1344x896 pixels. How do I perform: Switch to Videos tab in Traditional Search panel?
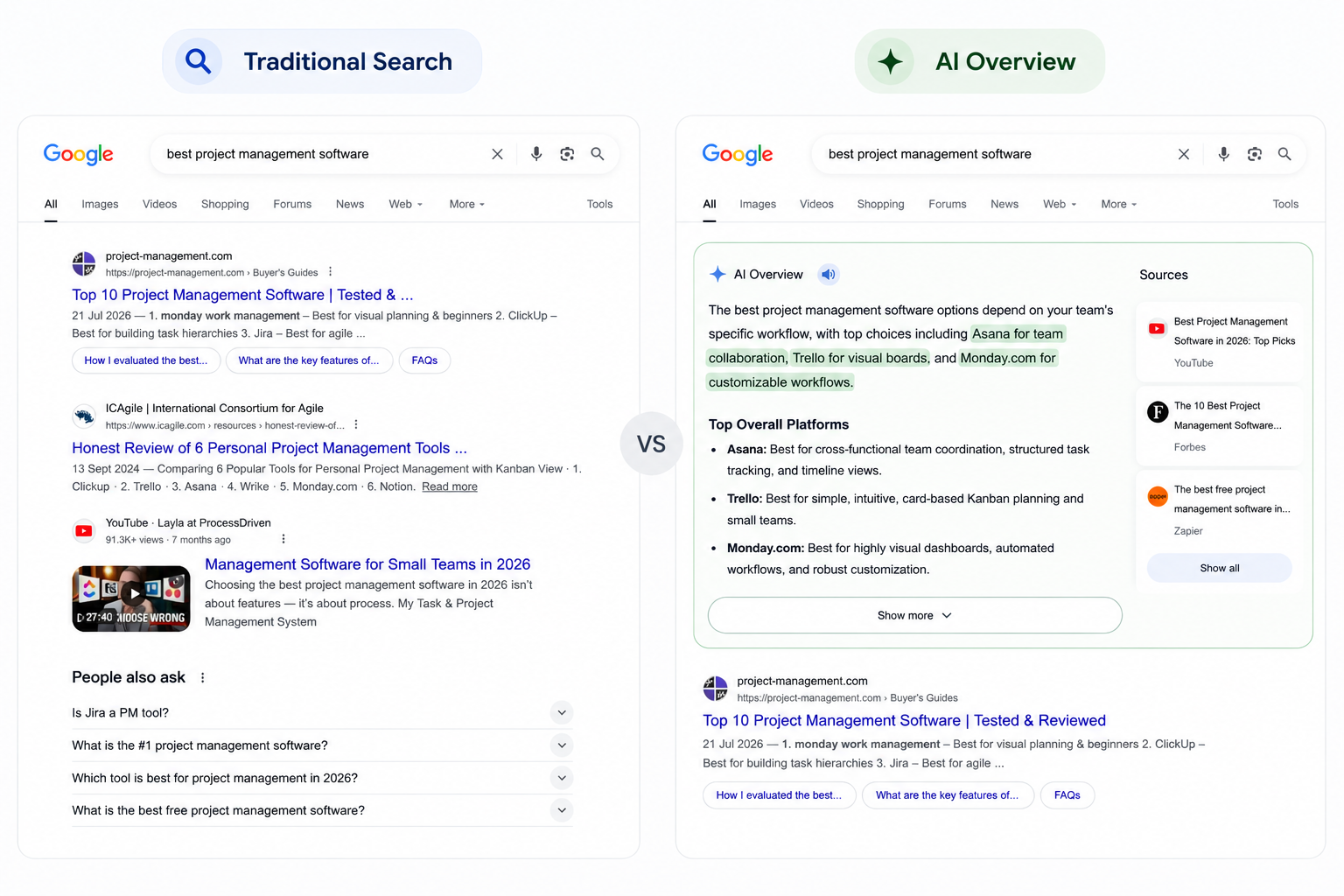[x=159, y=204]
